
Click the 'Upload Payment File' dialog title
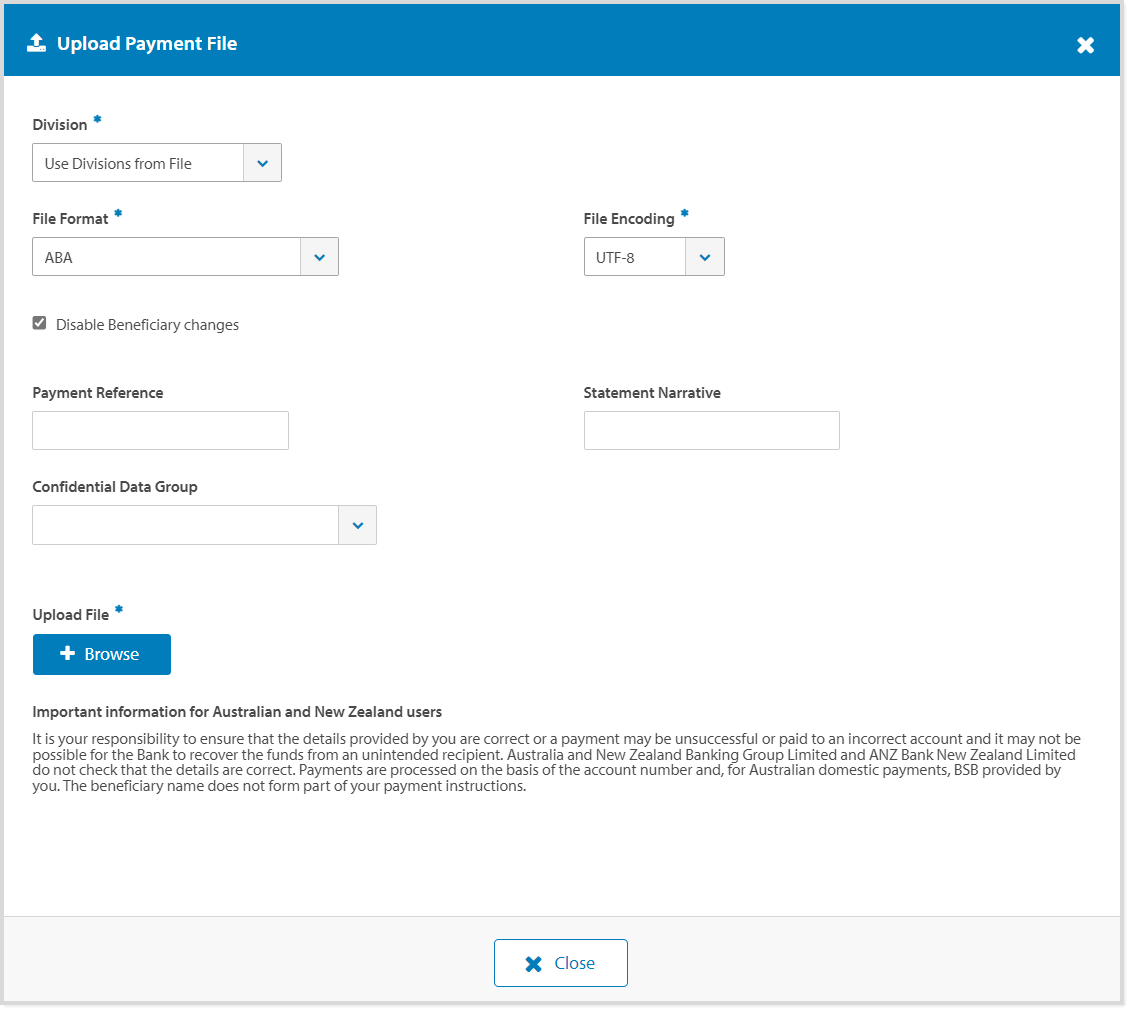coord(147,43)
